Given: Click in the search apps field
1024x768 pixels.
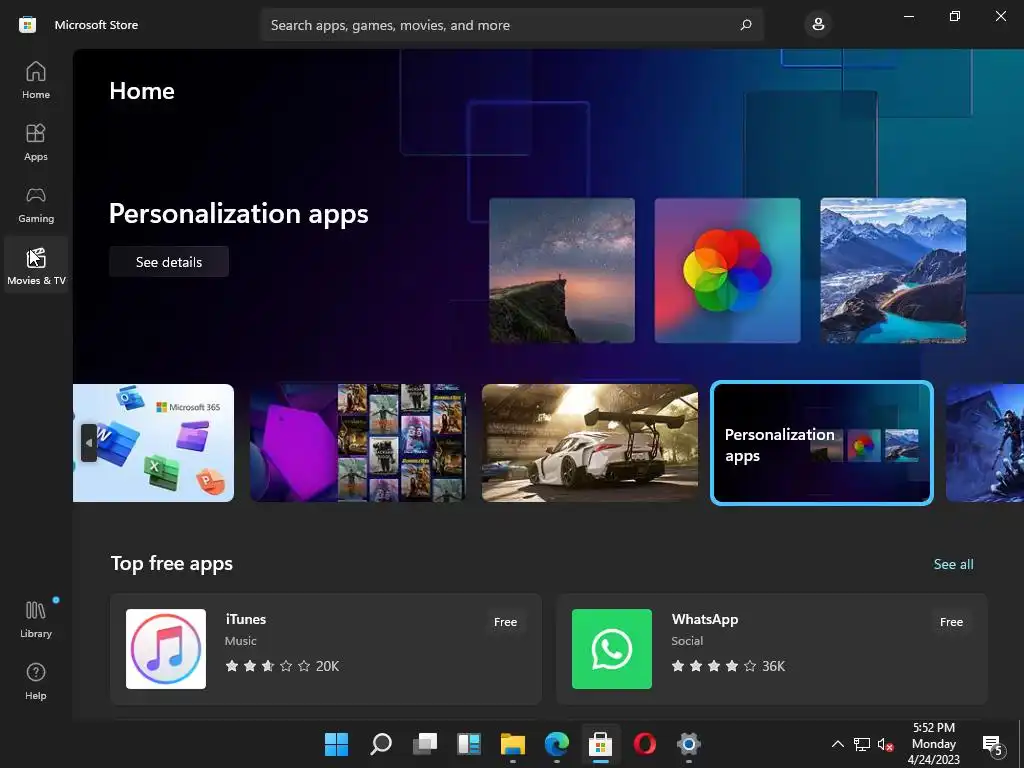Looking at the screenshot, I should (x=511, y=25).
